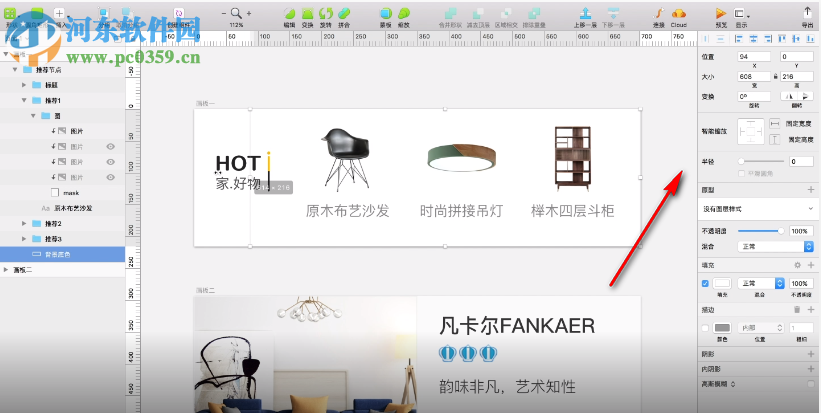Zoom out with the minus button

coord(224,13)
